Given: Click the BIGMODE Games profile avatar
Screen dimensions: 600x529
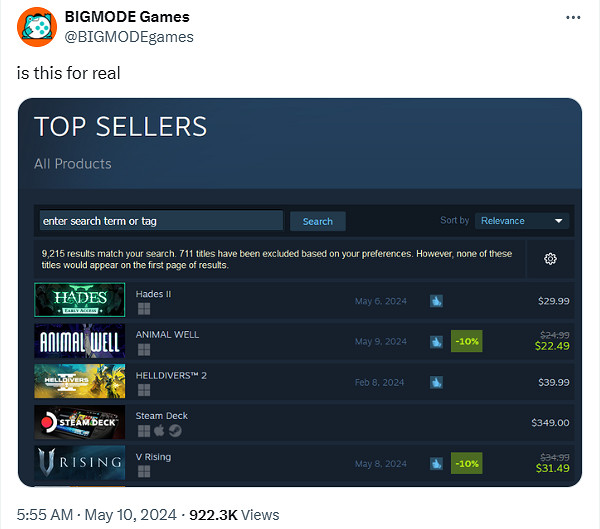Looking at the screenshot, I should 36,27.
